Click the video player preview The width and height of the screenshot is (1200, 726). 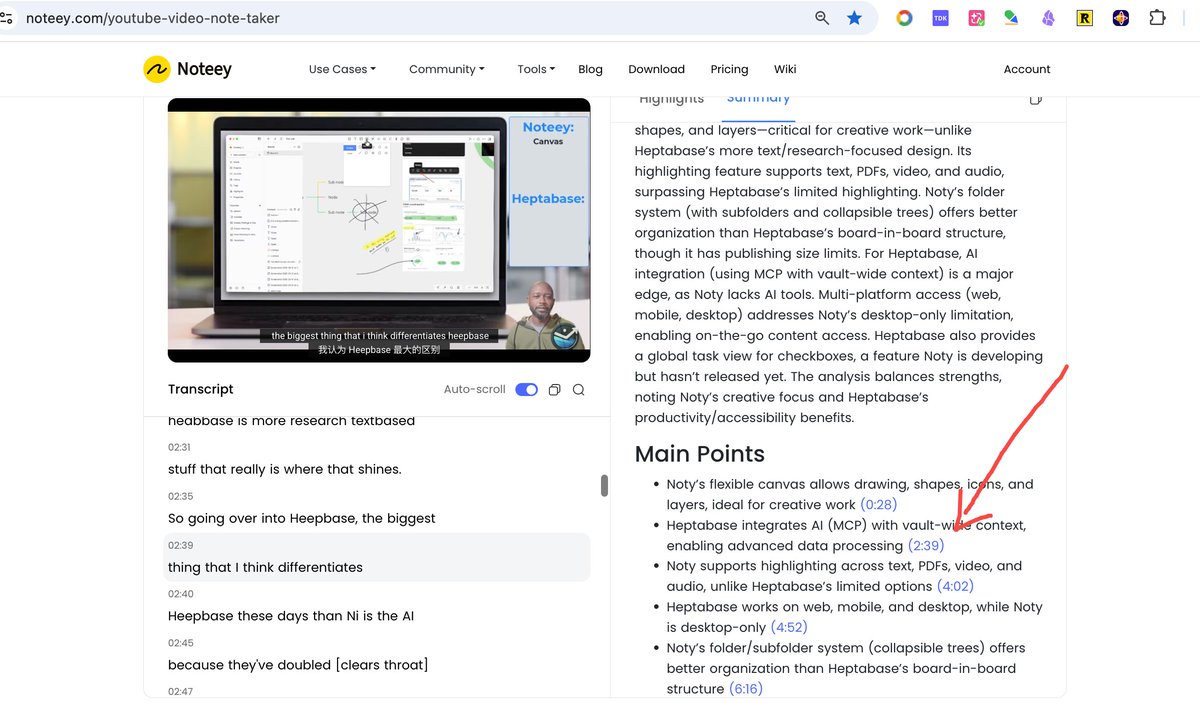379,230
